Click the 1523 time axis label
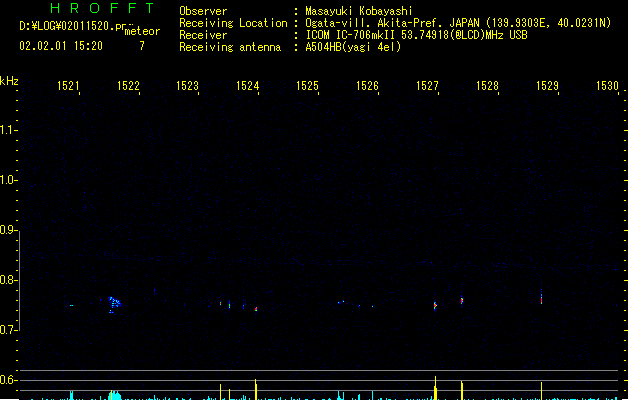The height and width of the screenshot is (400, 629). (x=187, y=86)
